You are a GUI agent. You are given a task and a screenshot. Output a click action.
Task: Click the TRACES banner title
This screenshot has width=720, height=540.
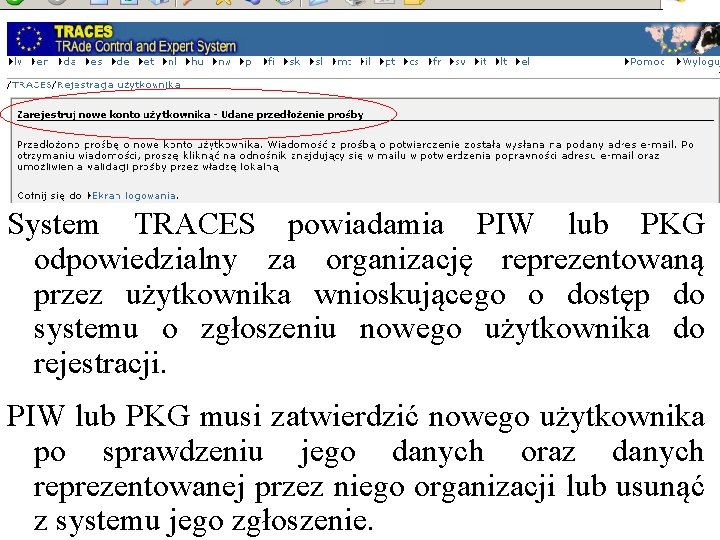click(83, 31)
